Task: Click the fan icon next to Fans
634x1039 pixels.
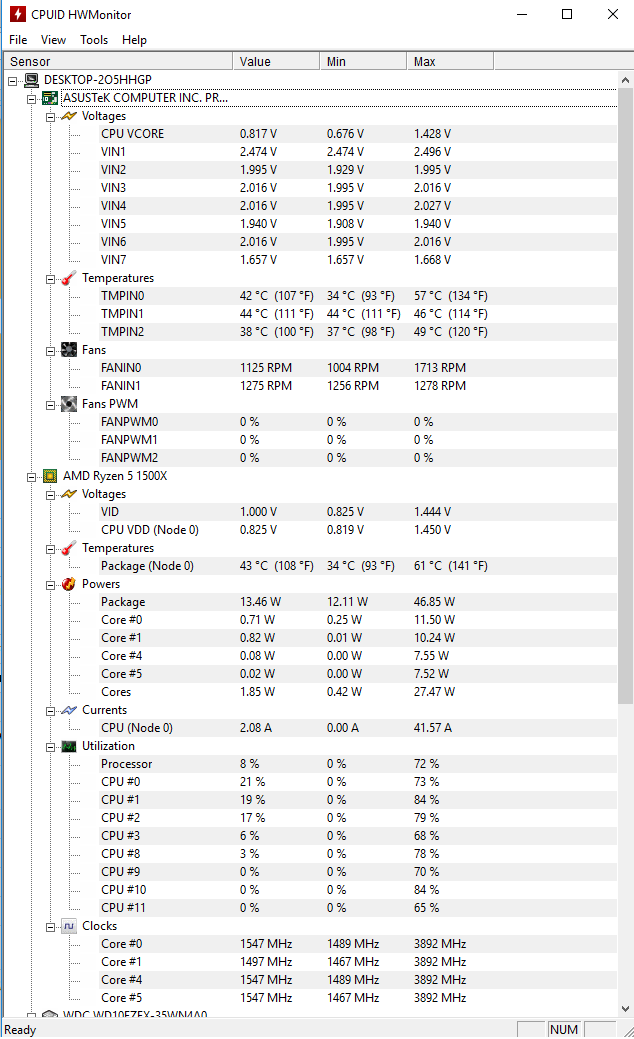Action: coord(68,350)
